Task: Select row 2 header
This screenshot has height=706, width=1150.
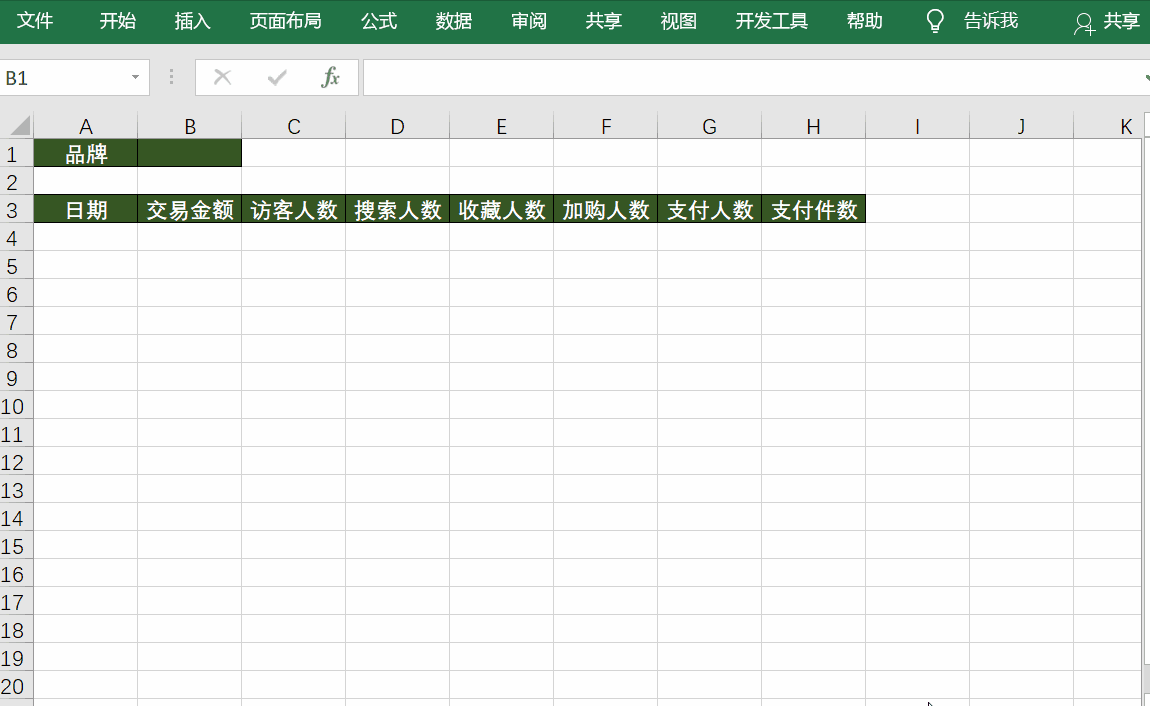Action: [x=16, y=181]
